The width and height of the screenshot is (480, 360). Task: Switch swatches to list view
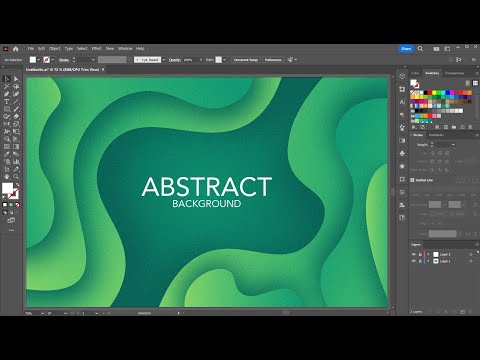coord(468,83)
